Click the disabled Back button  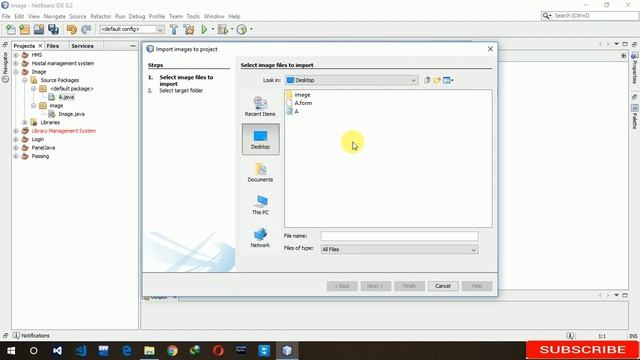click(342, 286)
